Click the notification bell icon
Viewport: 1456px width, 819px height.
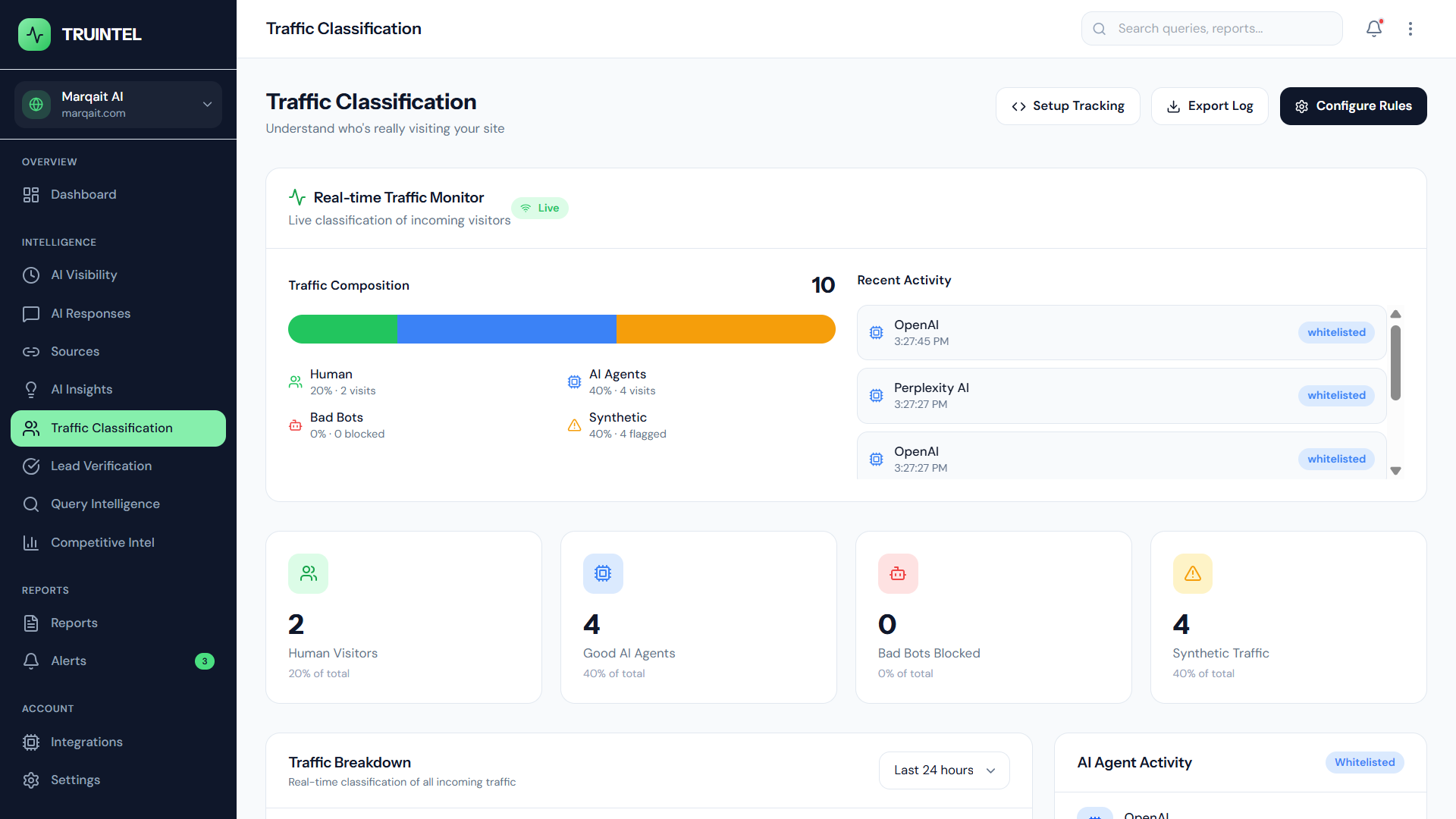click(x=1373, y=29)
